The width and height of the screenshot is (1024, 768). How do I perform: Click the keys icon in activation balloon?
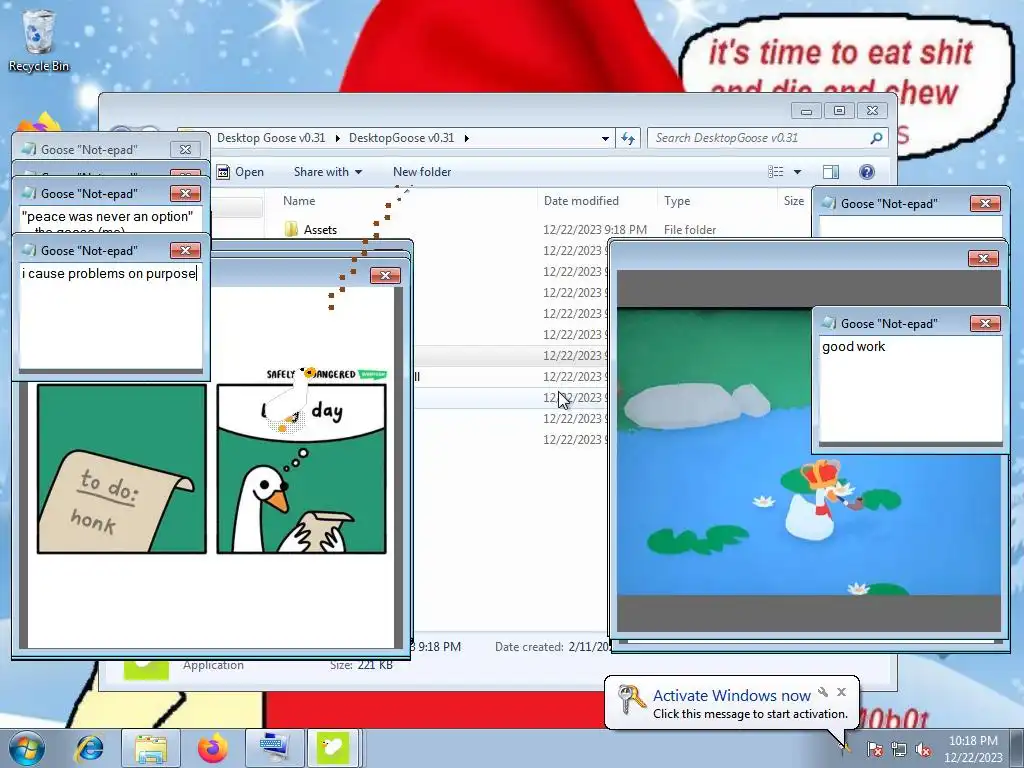pos(631,699)
